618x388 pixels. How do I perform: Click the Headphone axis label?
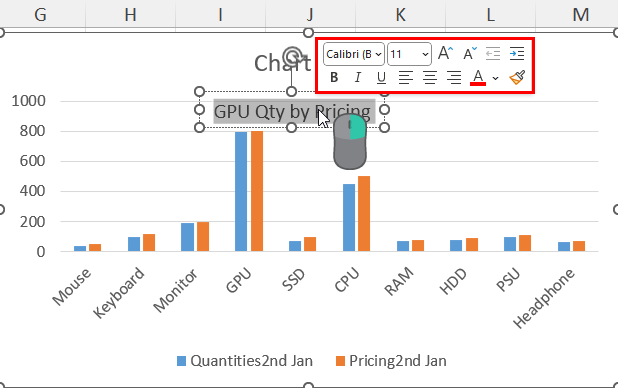544,298
